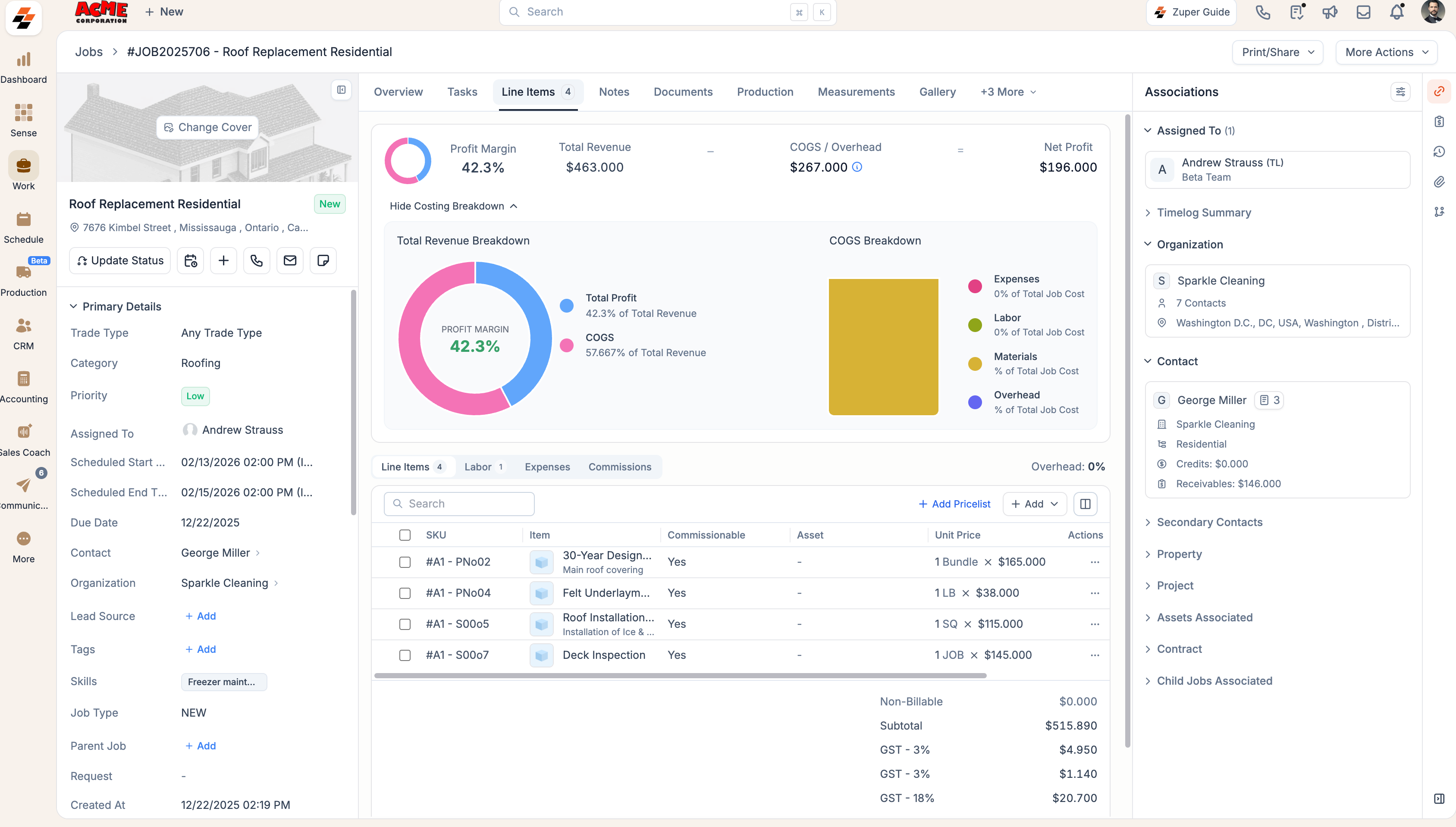Screen dimensions: 1456x827
Task: Toggle column layout icon in line items
Action: tap(1085, 504)
